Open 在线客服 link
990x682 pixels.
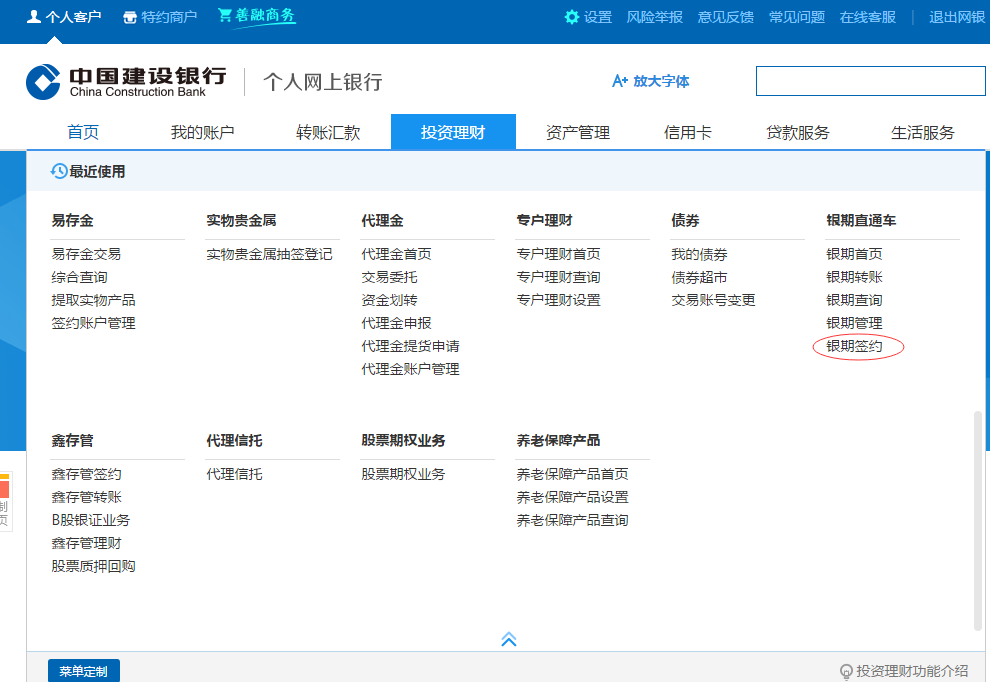(x=868, y=17)
